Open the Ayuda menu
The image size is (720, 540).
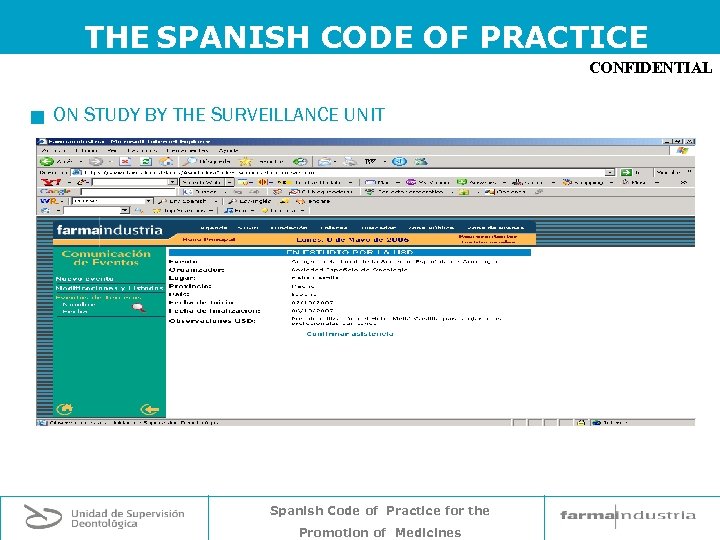pos(228,151)
